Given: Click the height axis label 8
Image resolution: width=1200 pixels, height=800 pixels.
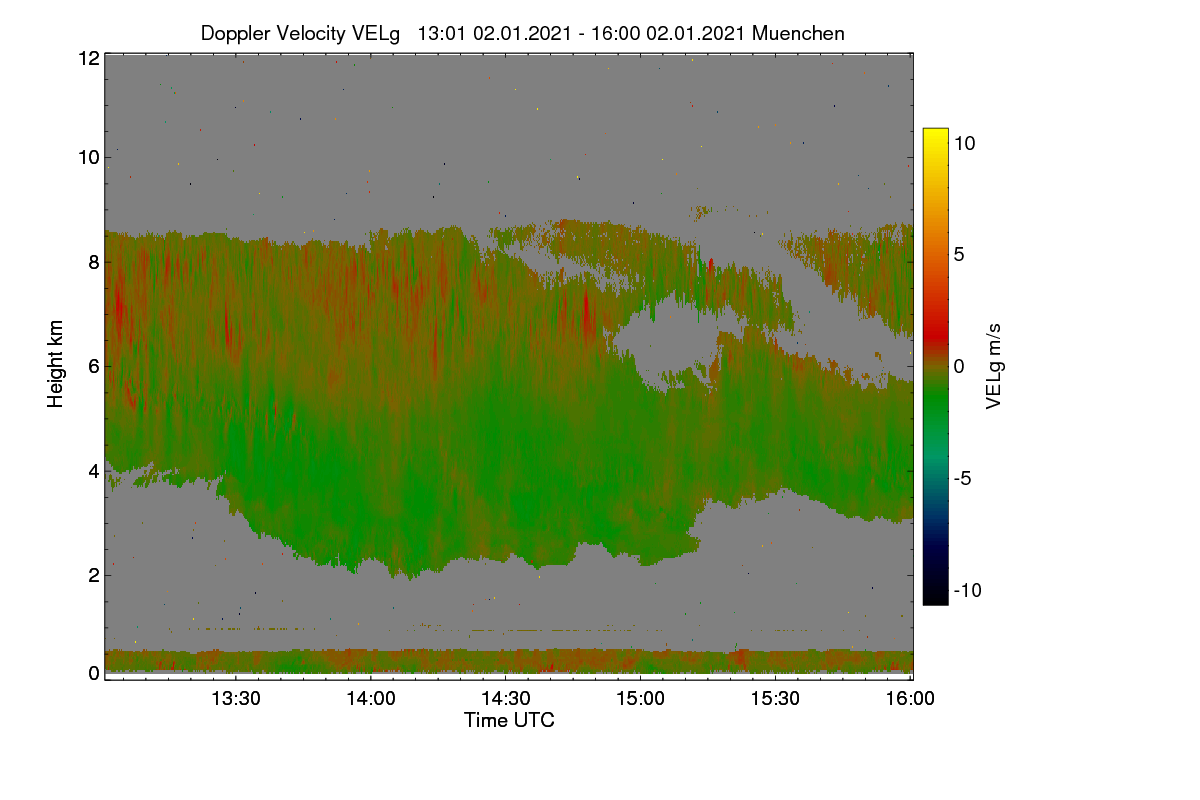Looking at the screenshot, I should tap(94, 262).
